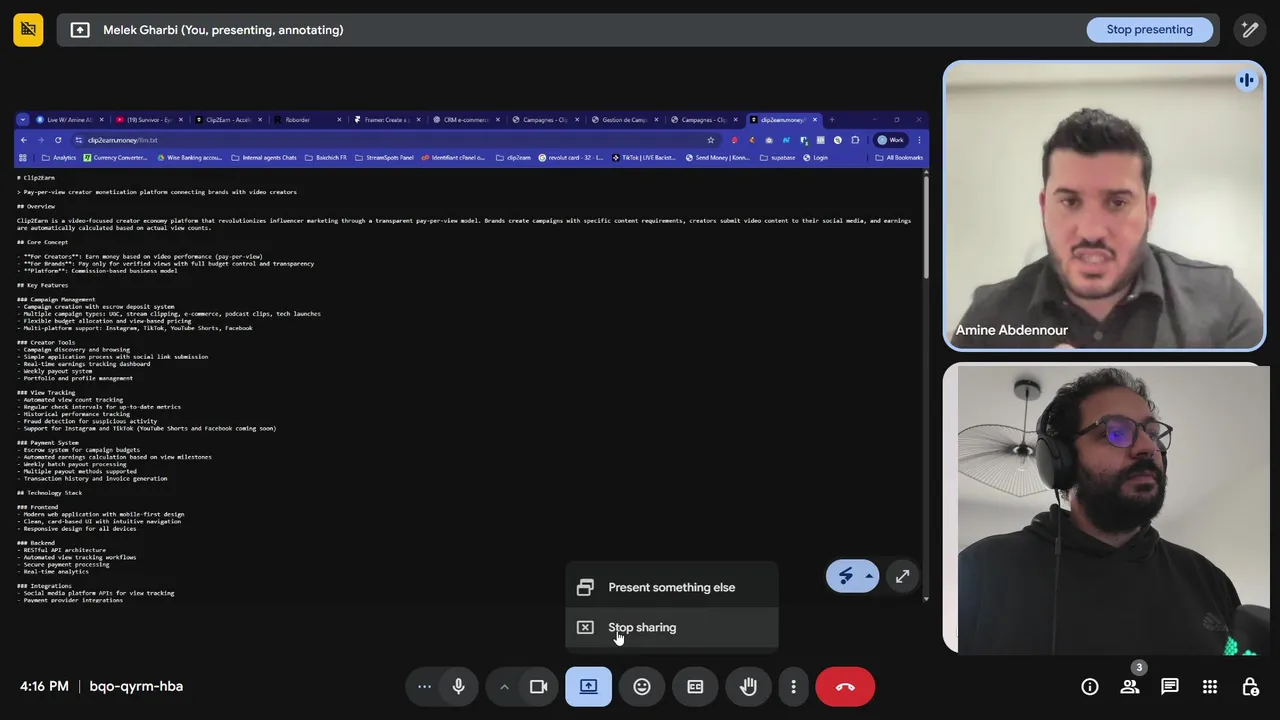Image resolution: width=1280 pixels, height=720 pixels.
Task: Open the supabase bookmark folder
Action: pyautogui.click(x=778, y=158)
